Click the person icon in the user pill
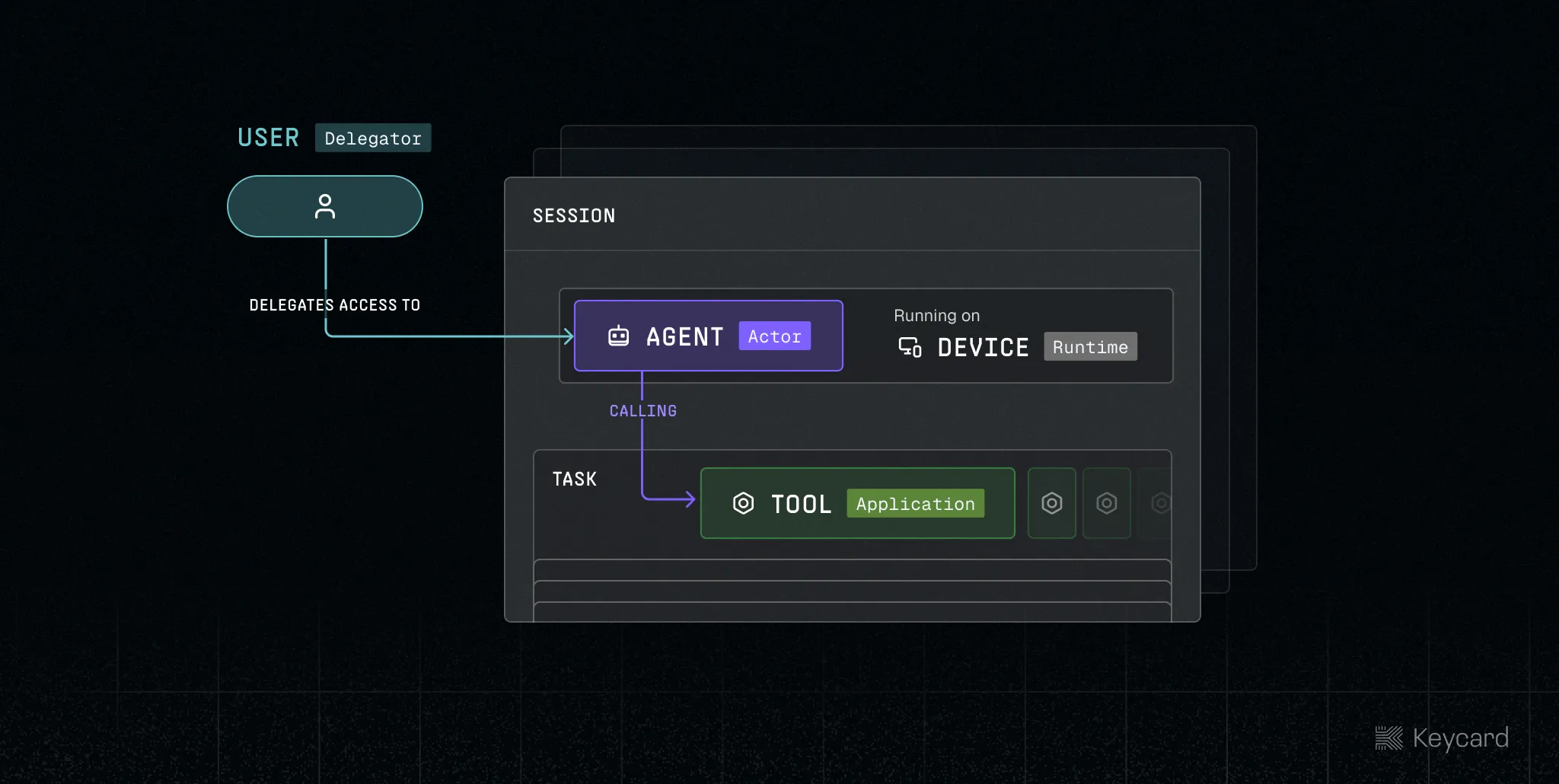The height and width of the screenshot is (784, 1559). click(325, 206)
